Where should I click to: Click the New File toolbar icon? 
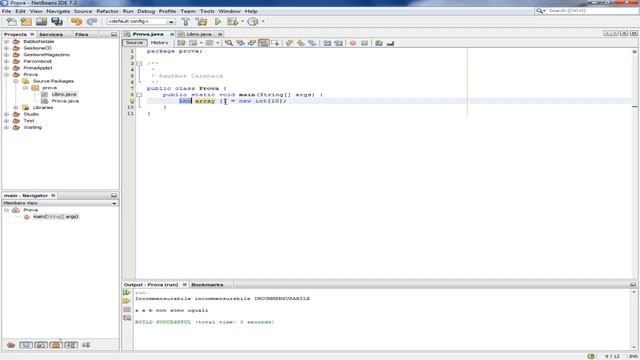(11, 22)
